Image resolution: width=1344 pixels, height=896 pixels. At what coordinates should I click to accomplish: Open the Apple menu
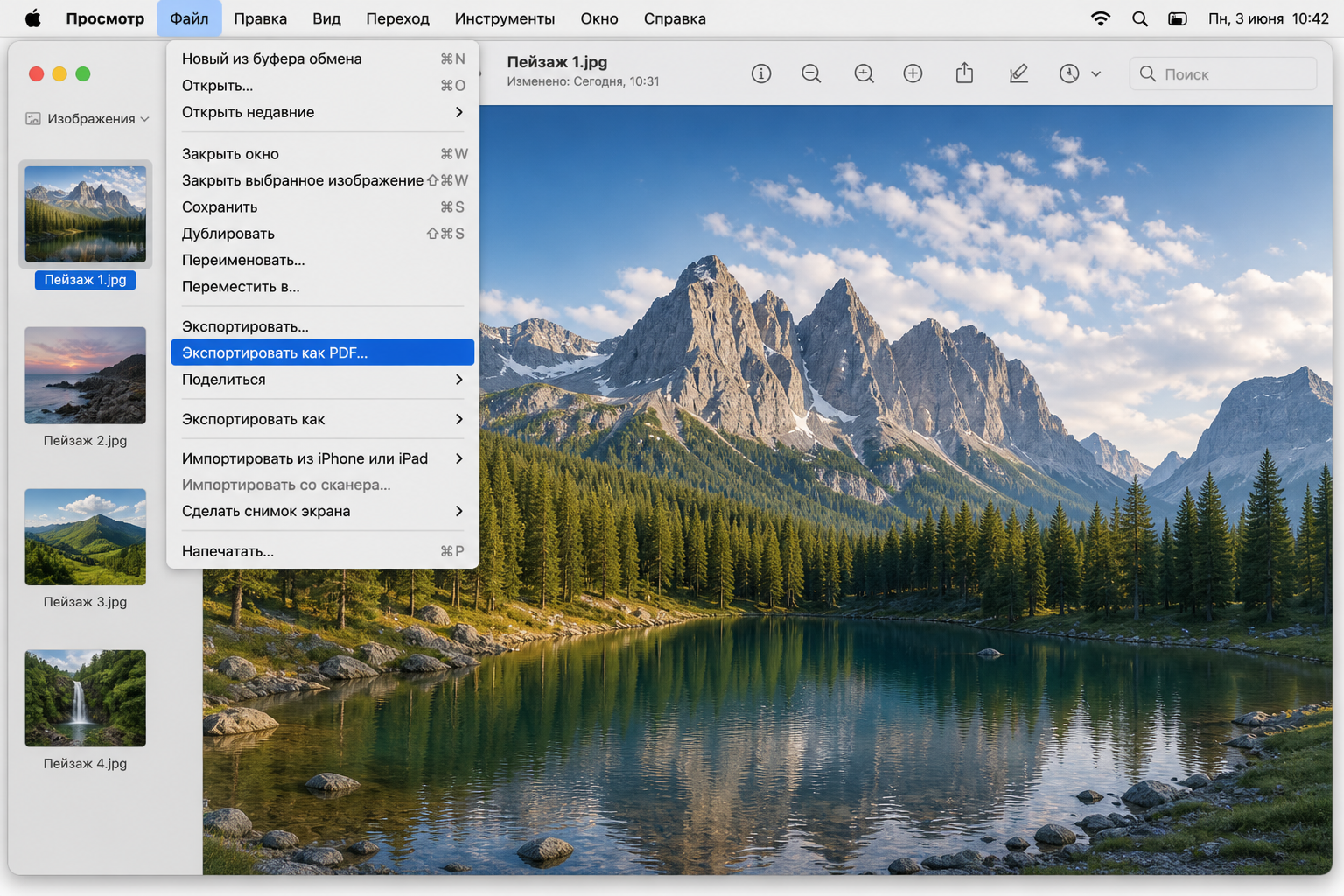pyautogui.click(x=33, y=18)
